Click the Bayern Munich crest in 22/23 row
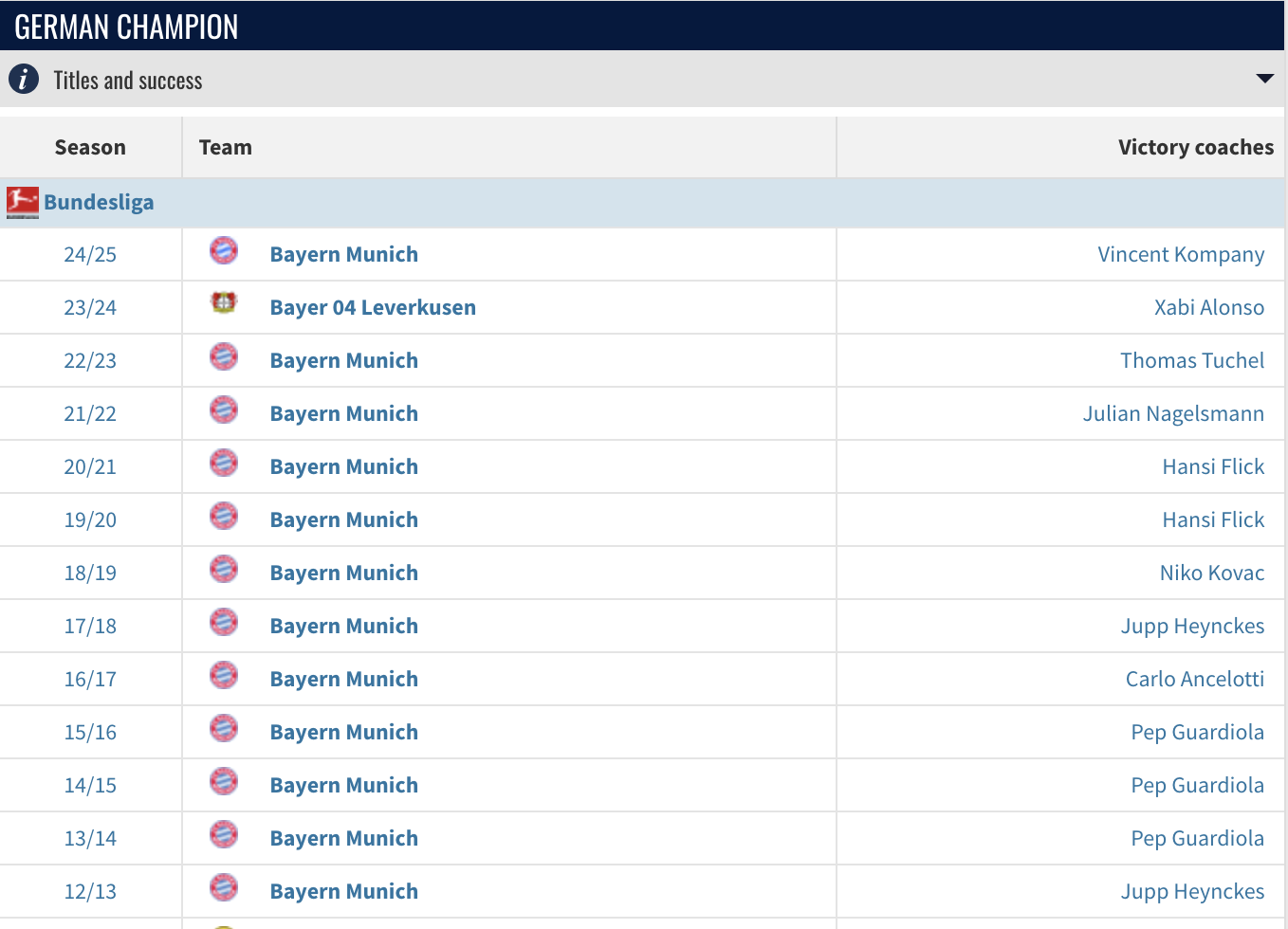Viewport: 1288px width, 929px height. click(224, 356)
